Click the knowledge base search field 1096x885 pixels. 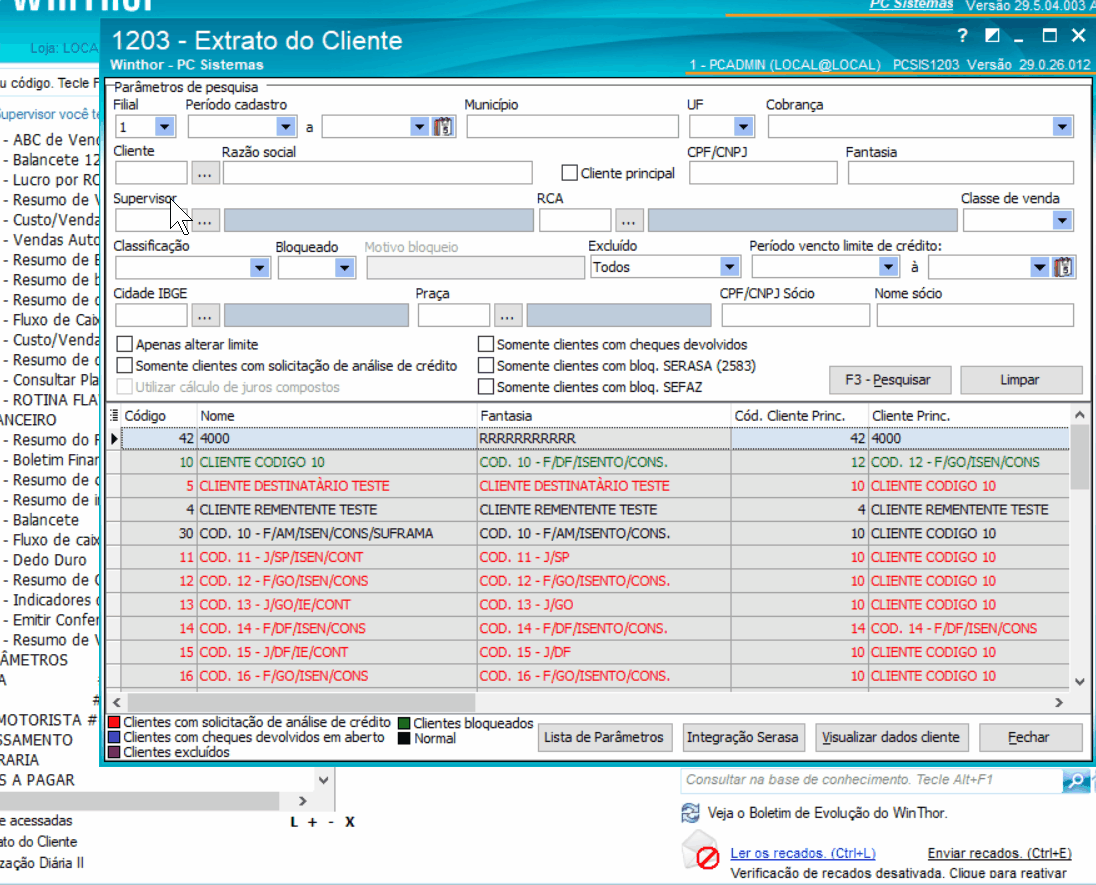(x=871, y=780)
